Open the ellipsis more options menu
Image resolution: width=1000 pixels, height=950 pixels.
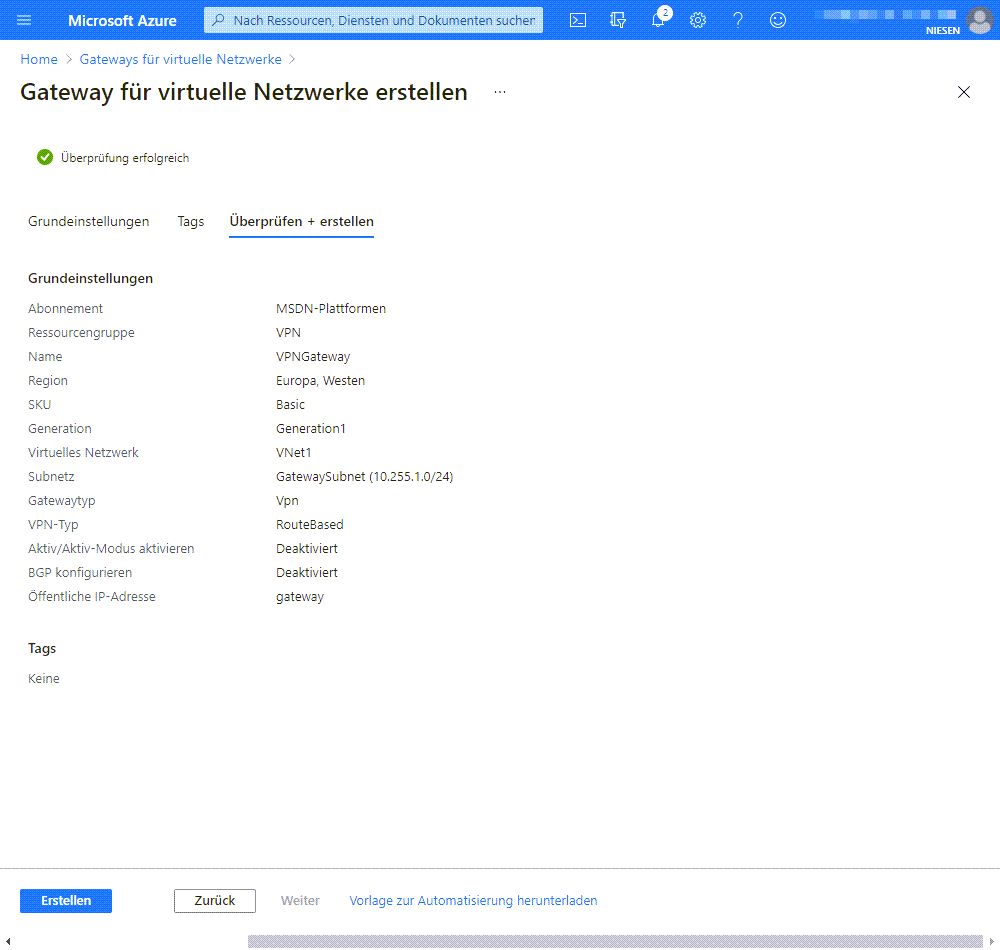point(500,92)
